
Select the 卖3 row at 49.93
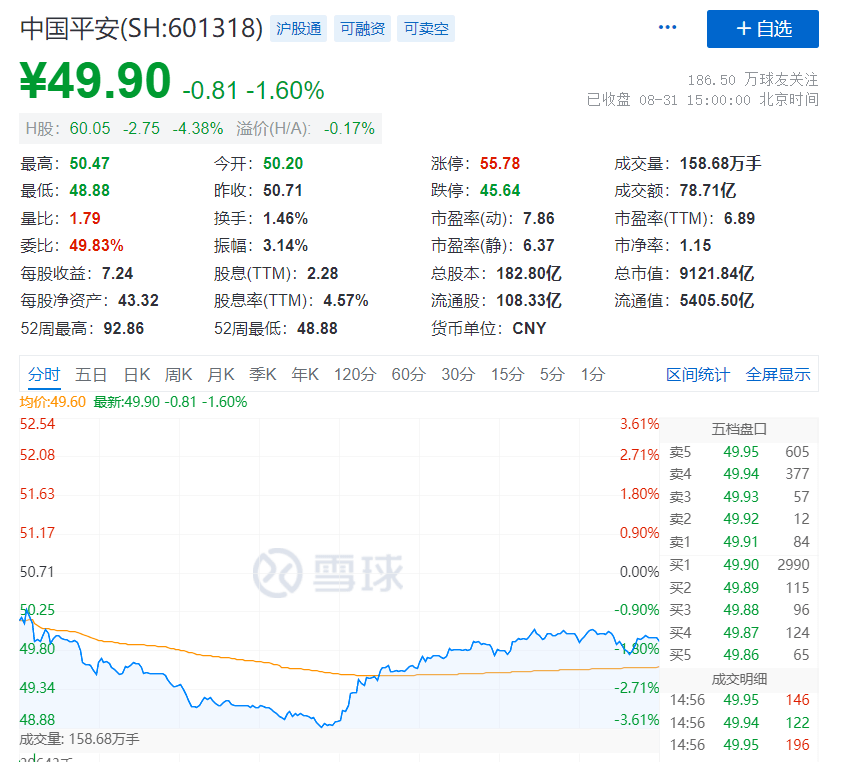(739, 497)
